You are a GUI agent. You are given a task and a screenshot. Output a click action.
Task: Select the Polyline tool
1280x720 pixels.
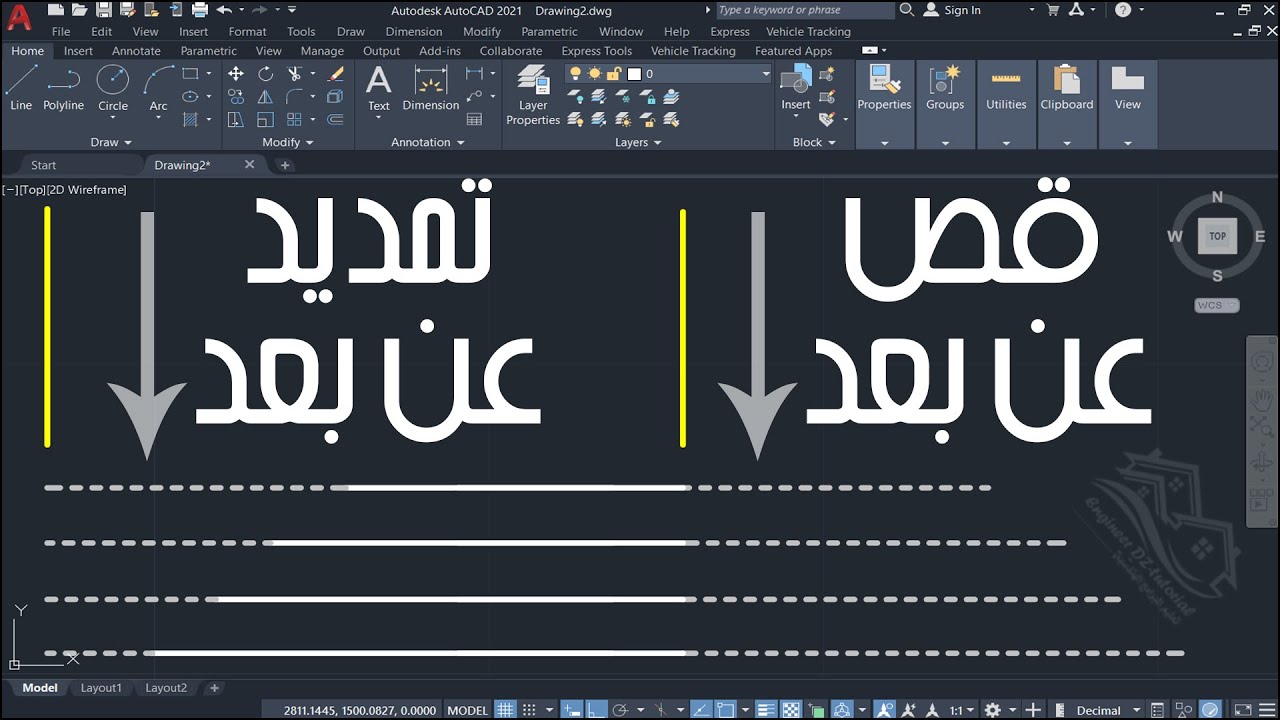64,88
